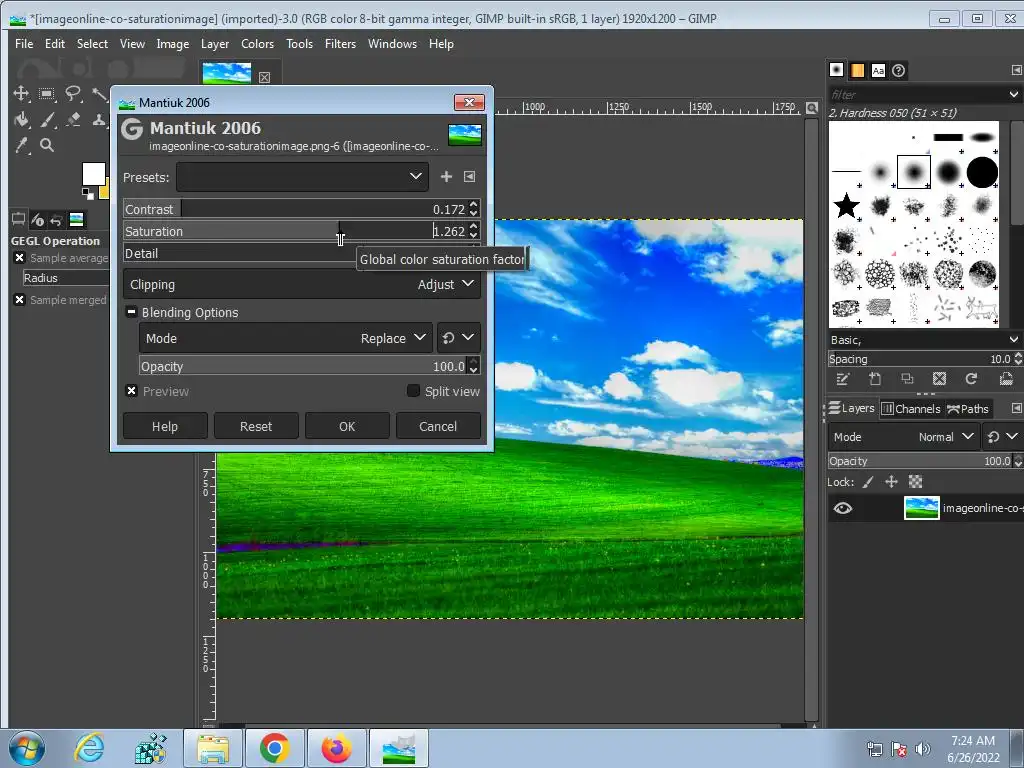
Task: Select the Zoom magnifier tool
Action: click(47, 145)
